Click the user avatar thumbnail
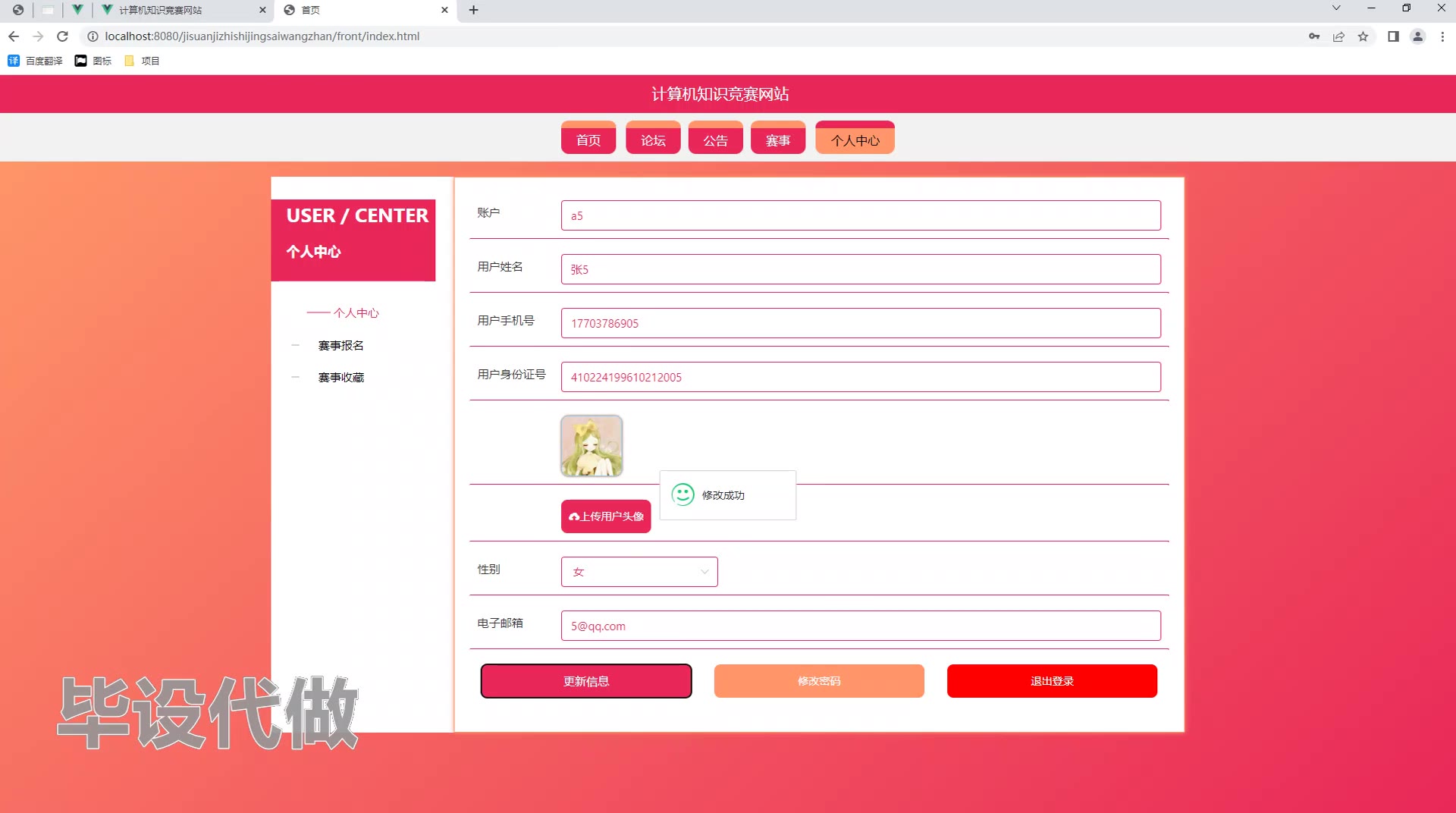Image resolution: width=1456 pixels, height=813 pixels. (591, 446)
